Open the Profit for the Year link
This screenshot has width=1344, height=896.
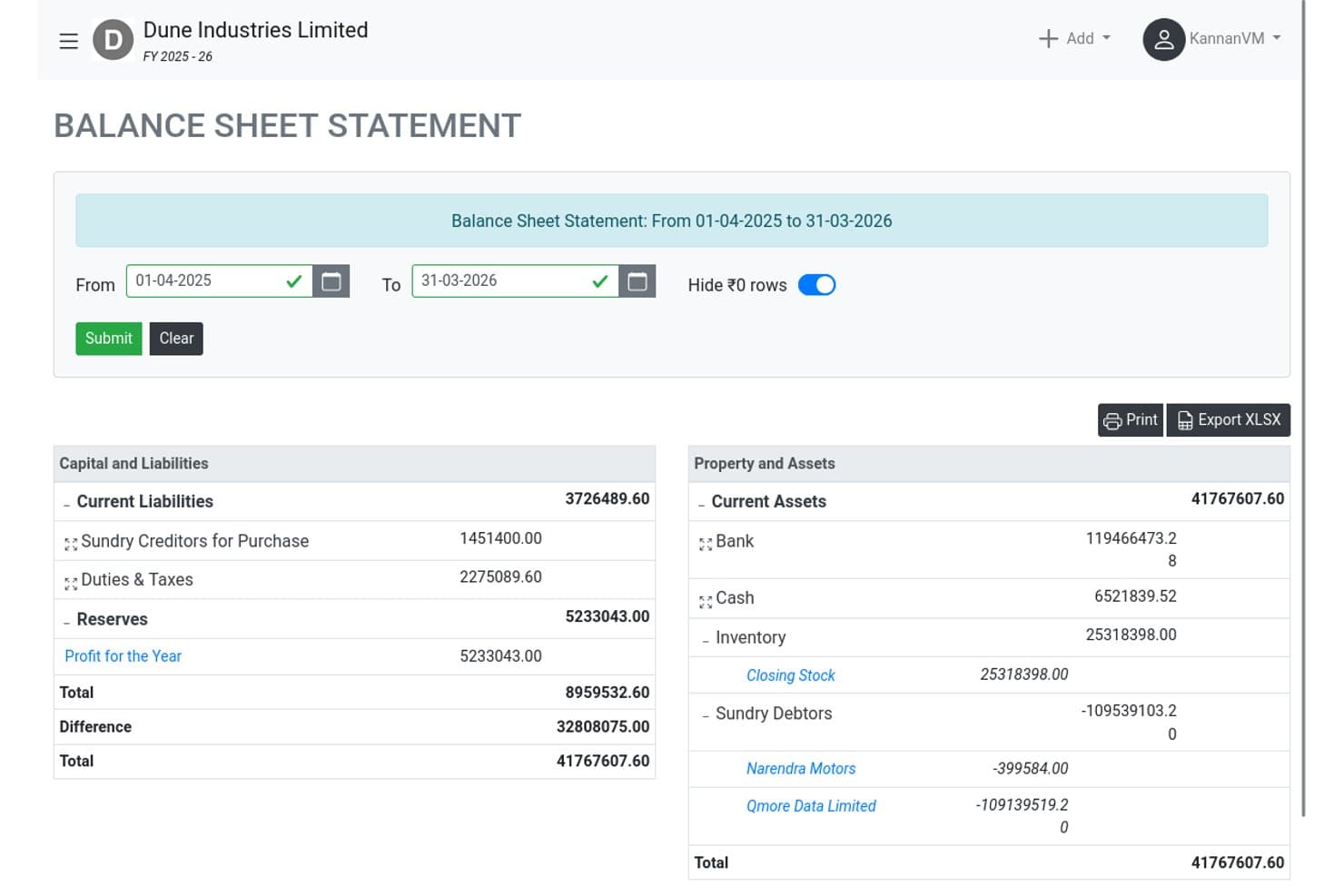(x=123, y=656)
